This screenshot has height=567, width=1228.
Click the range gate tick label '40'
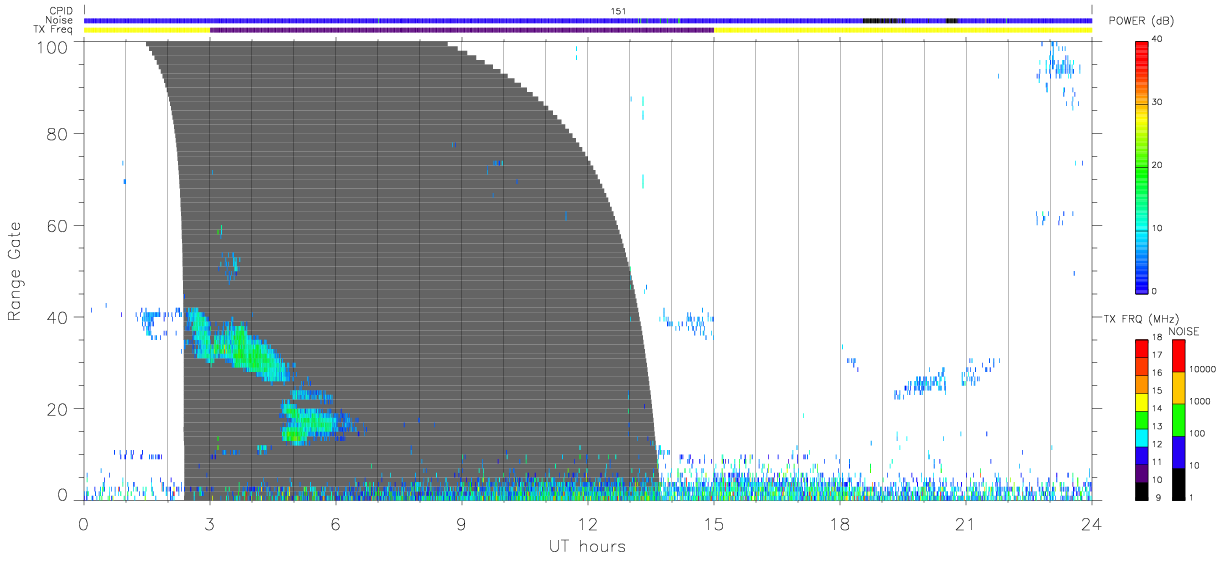click(x=58, y=317)
